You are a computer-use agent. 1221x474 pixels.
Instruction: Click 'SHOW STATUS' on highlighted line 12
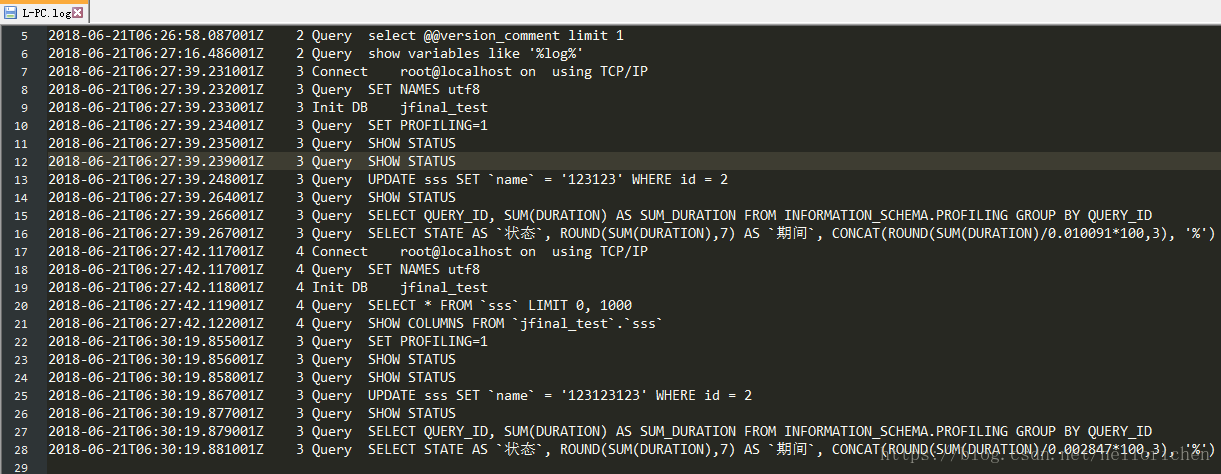tap(412, 161)
